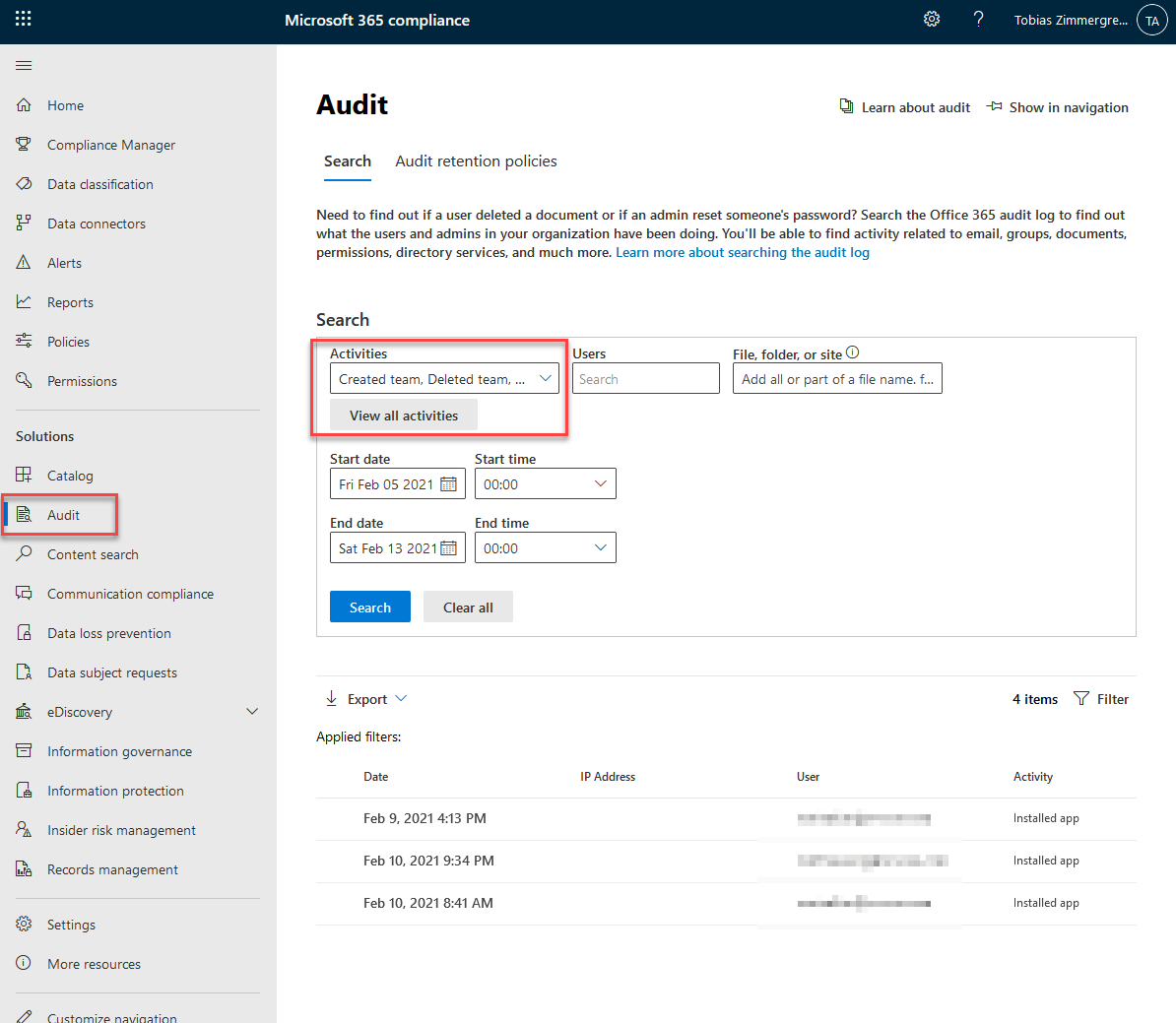Collapse navigation with the hamburger icon
Viewport: 1176px width, 1023px height.
24,66
